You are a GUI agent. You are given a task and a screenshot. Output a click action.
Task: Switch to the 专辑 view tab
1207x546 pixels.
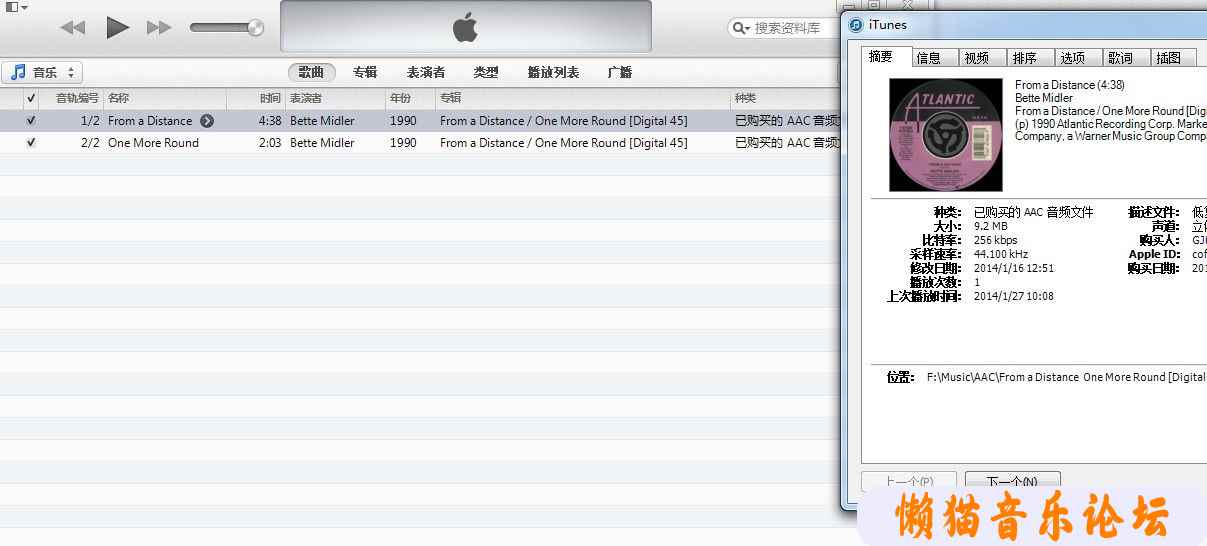pyautogui.click(x=365, y=72)
